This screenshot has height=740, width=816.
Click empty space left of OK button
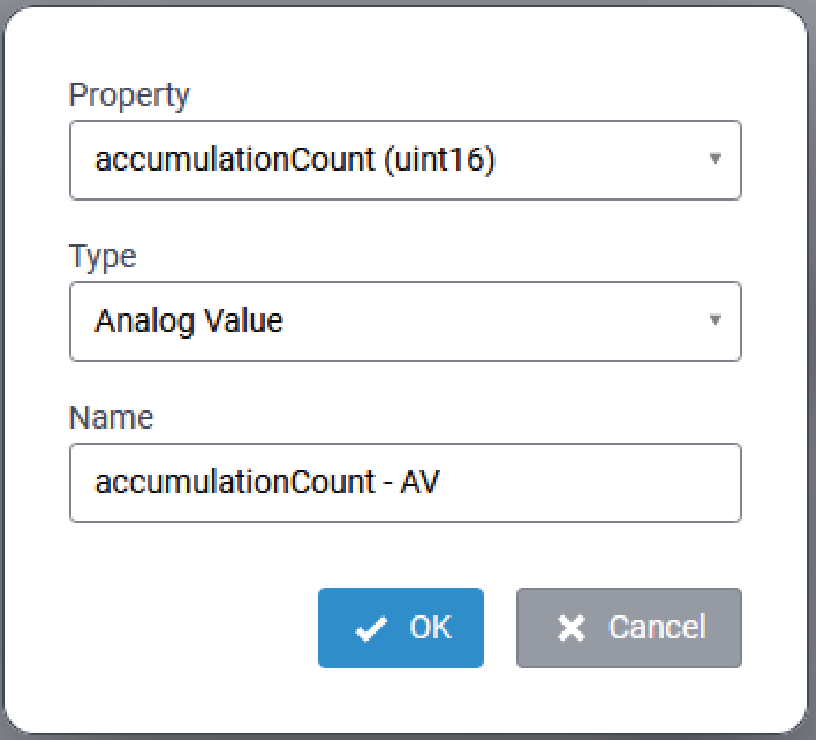coord(190,628)
